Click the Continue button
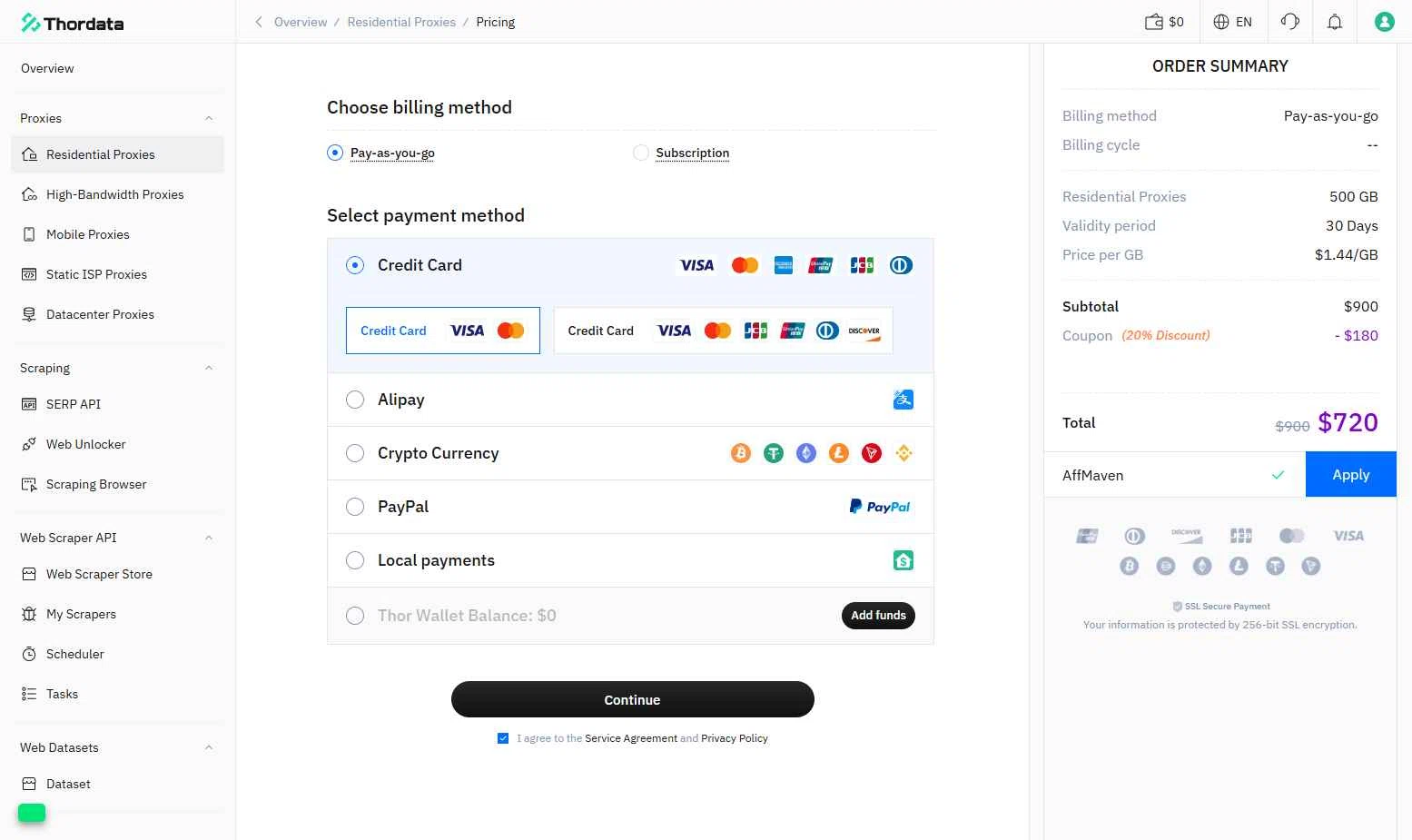 pos(633,699)
